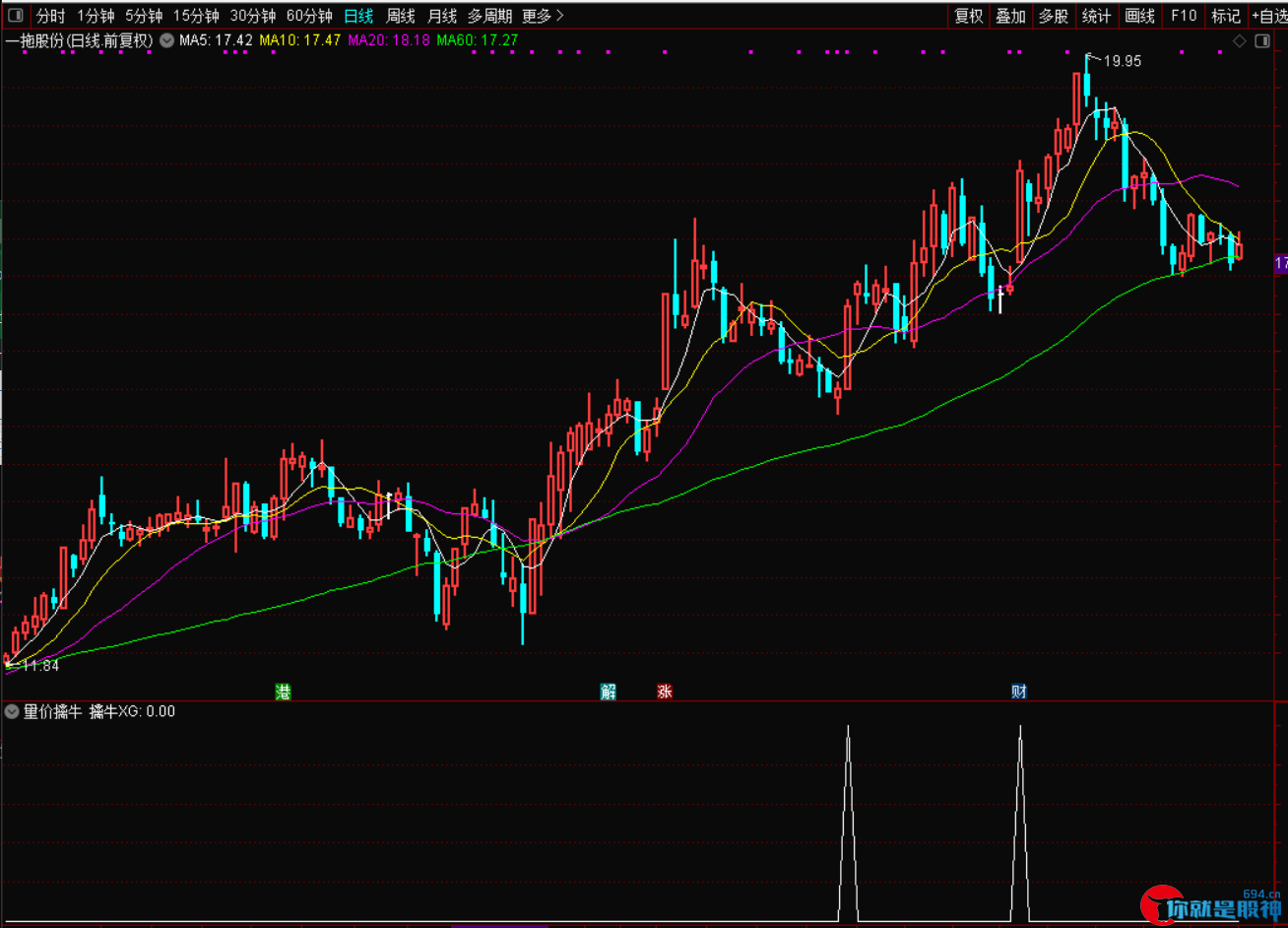Switch to 1分钟 period

pos(96,16)
